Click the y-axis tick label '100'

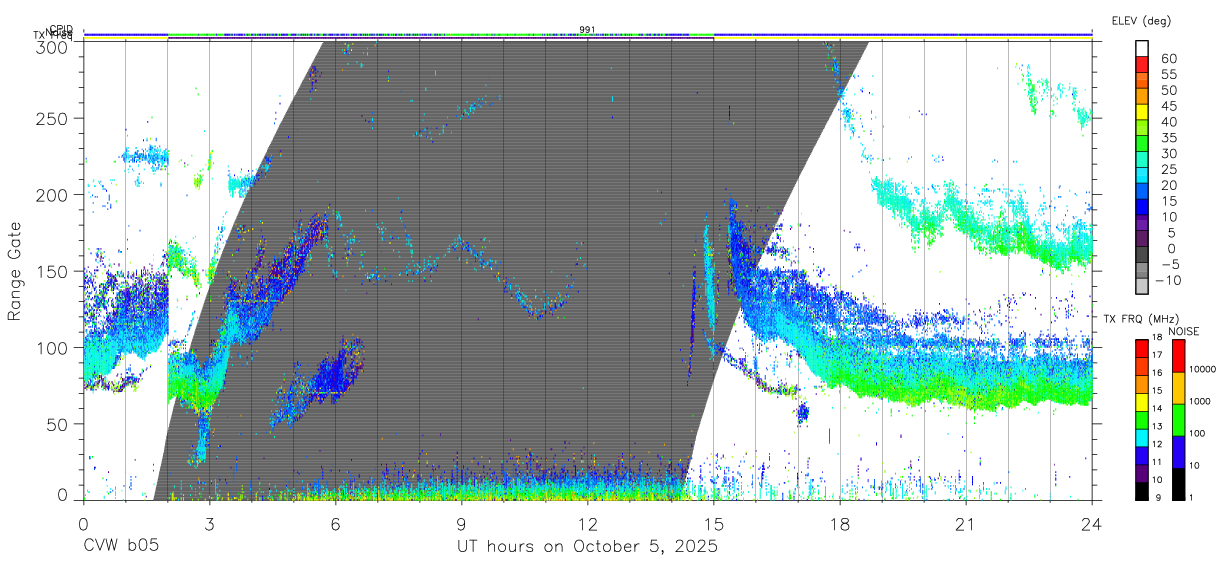(x=52, y=347)
